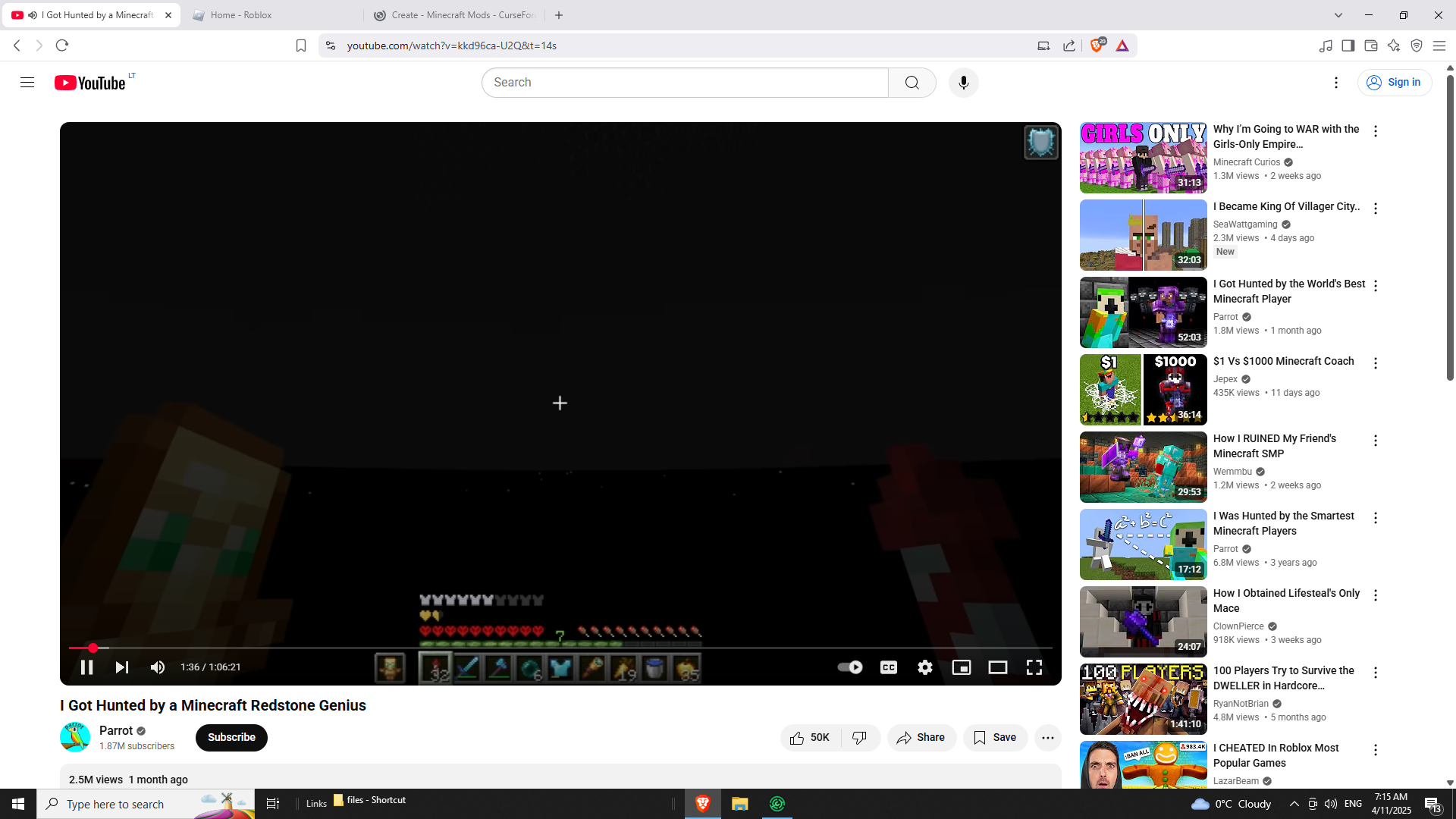The width and height of the screenshot is (1456, 819).
Task: Pause the video playback
Action: pos(86,667)
